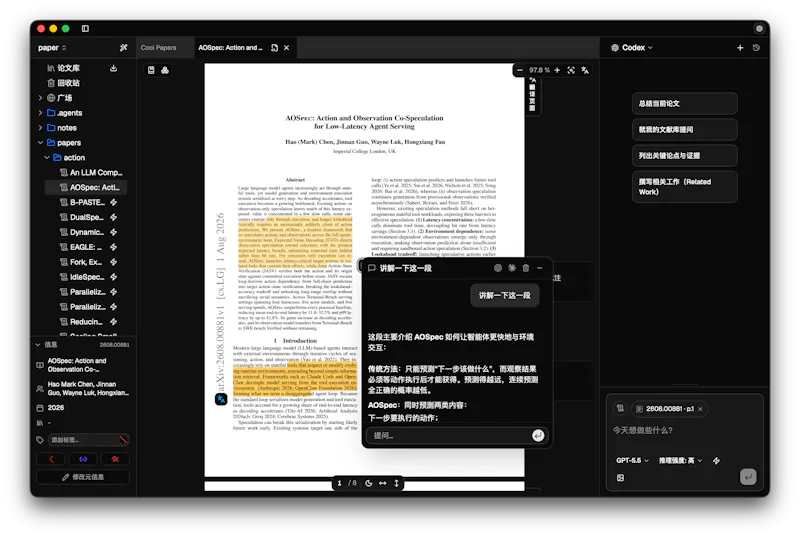Expand the notes folder

[x=40, y=127]
